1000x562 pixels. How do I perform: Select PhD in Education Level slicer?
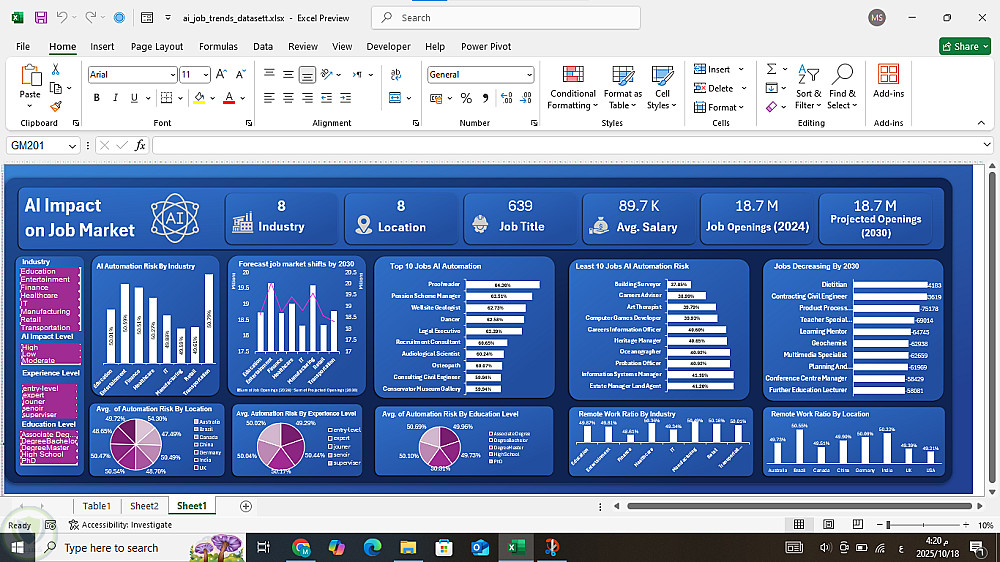click(48, 461)
